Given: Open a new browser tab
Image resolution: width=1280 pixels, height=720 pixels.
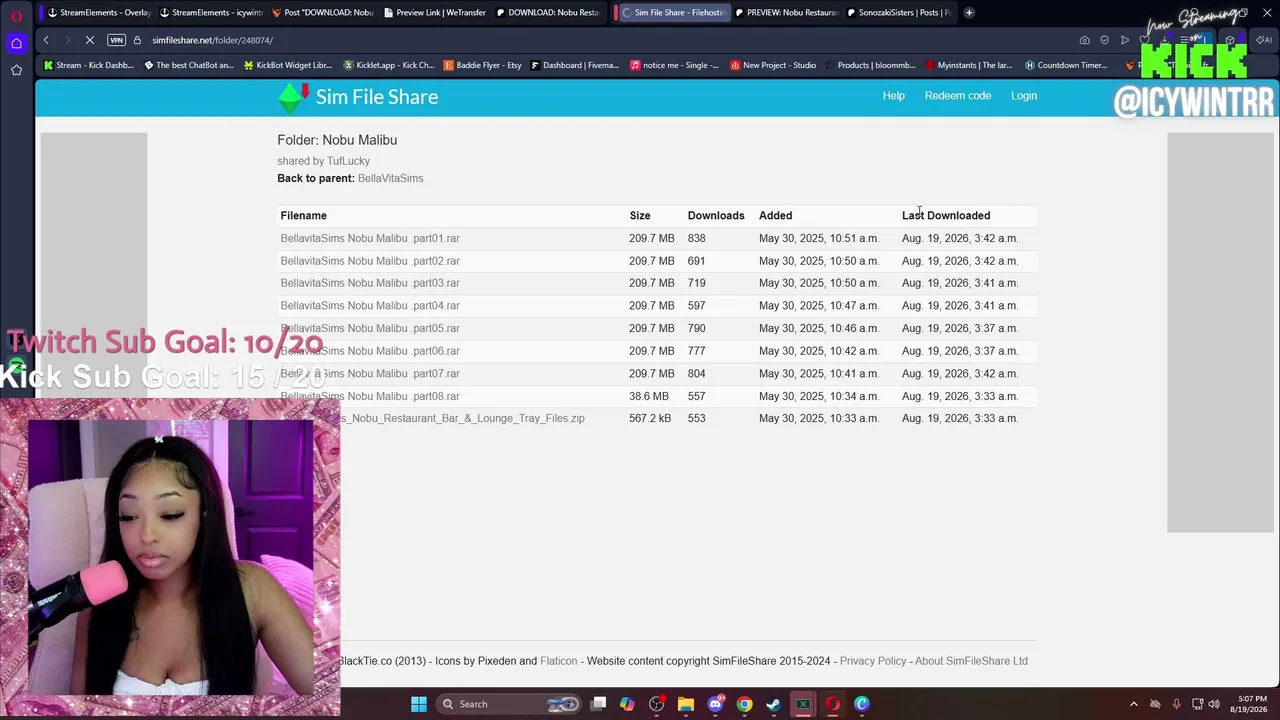Looking at the screenshot, I should 969,13.
